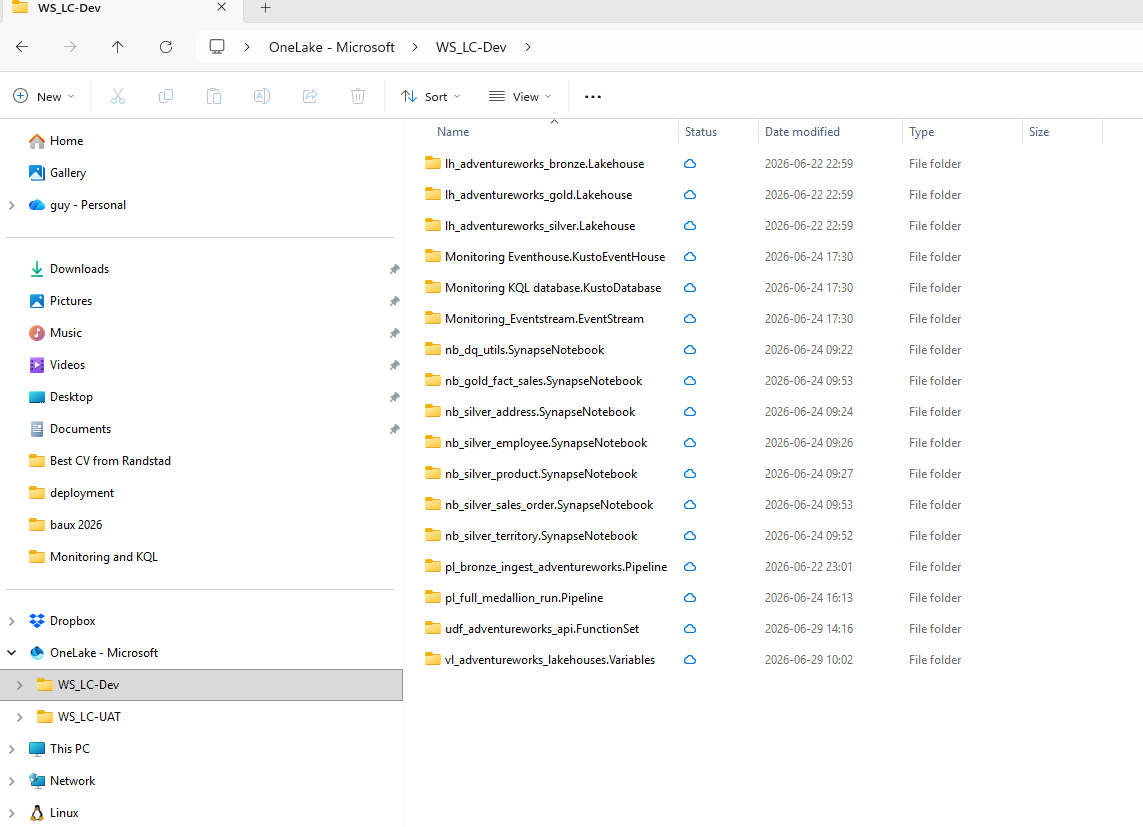The width and height of the screenshot is (1143, 827).
Task: Click cloud status icon for lh_adventureworks_bronze.Lakehouse
Action: point(690,164)
